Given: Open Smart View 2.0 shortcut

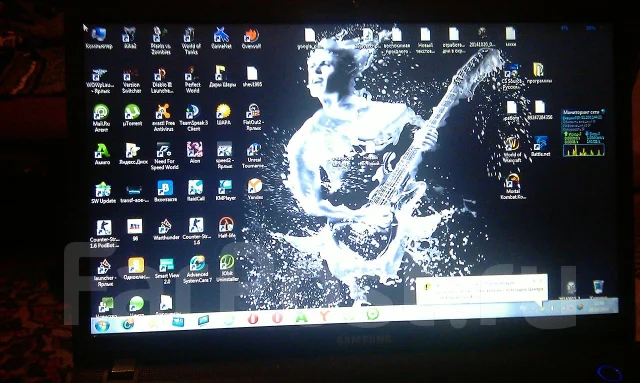Looking at the screenshot, I should click(x=167, y=271).
